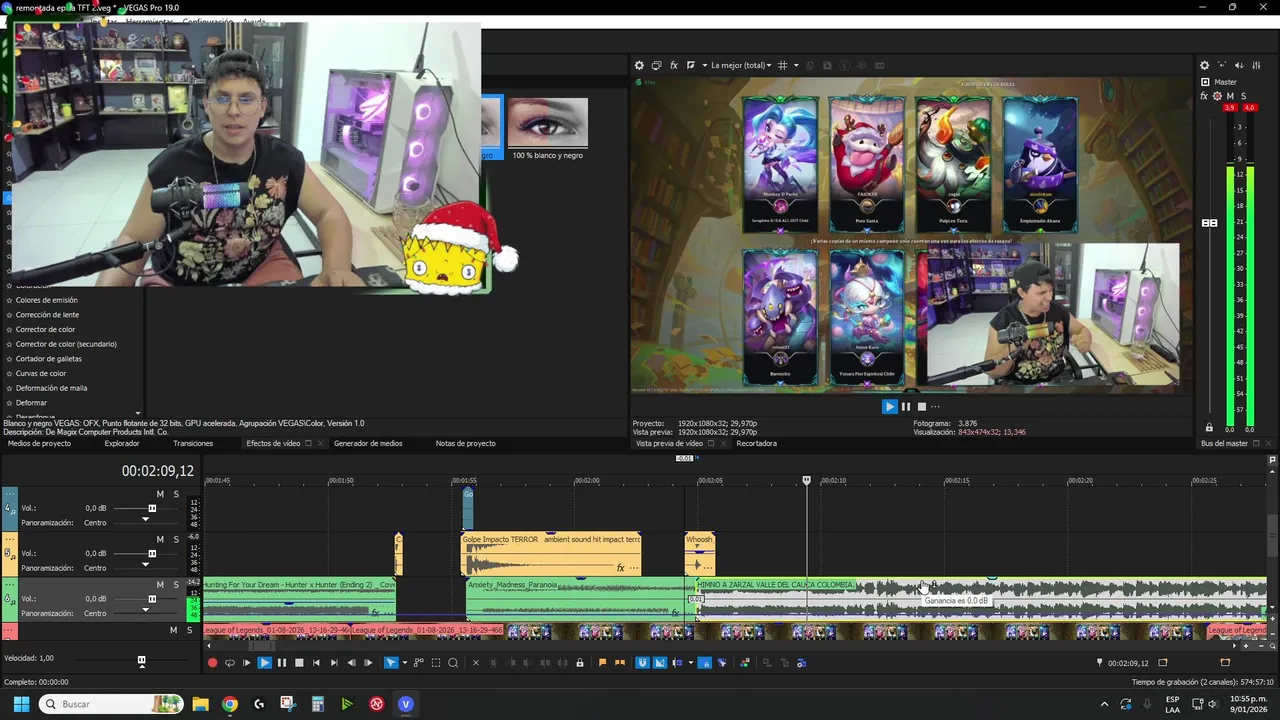
Task: Select the Normal Edit tool arrow icon
Action: [x=390, y=663]
